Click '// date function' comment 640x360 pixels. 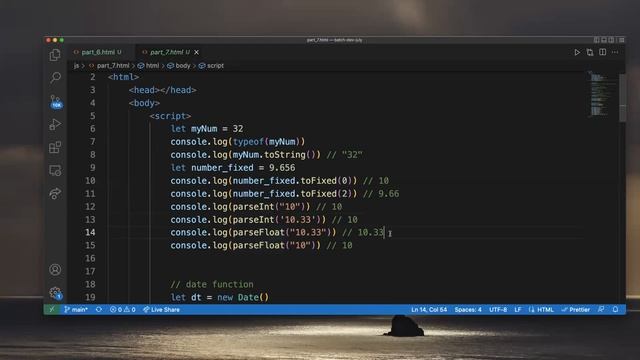pos(212,284)
